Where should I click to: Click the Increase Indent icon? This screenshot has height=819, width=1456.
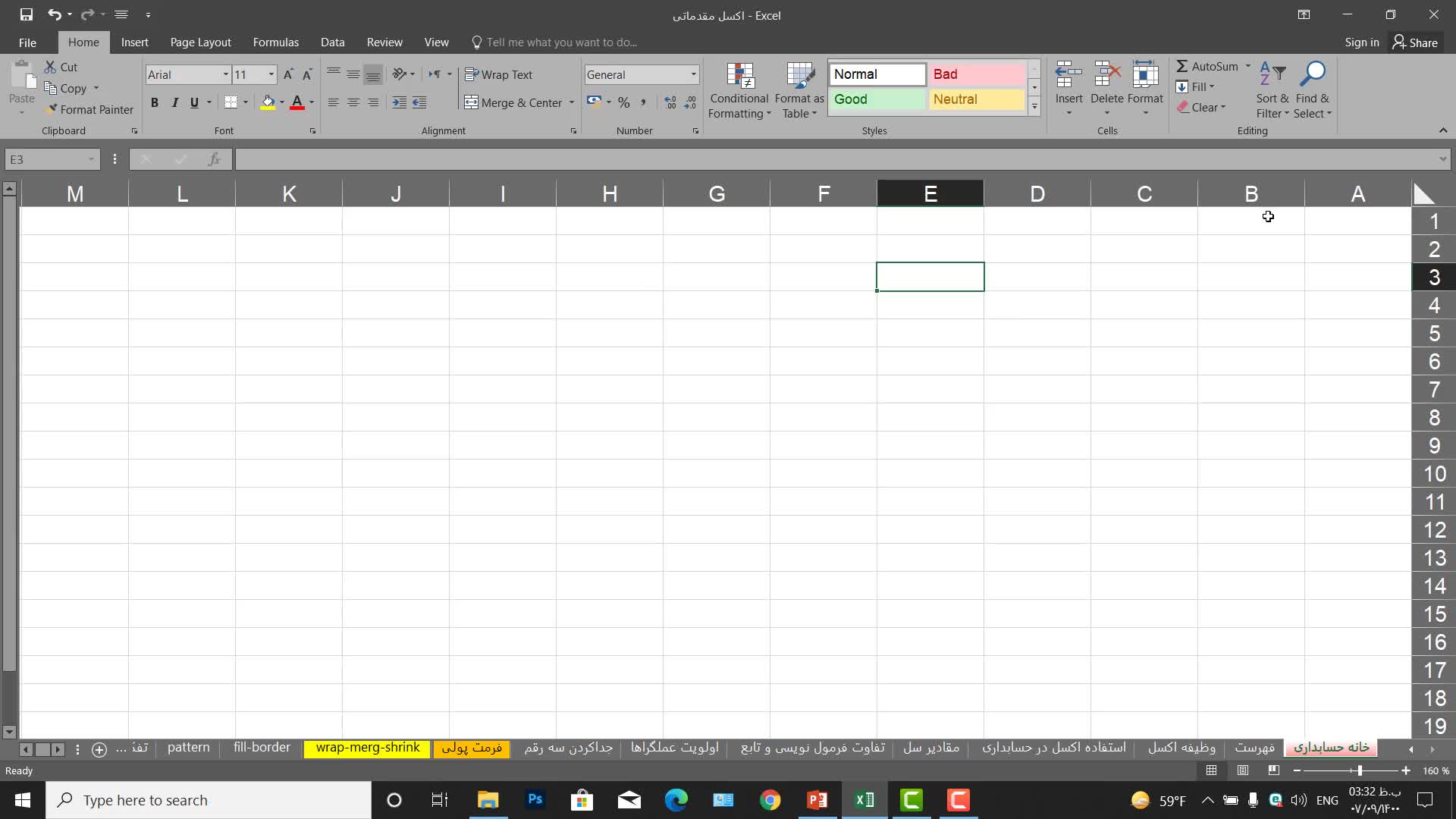[x=419, y=102]
